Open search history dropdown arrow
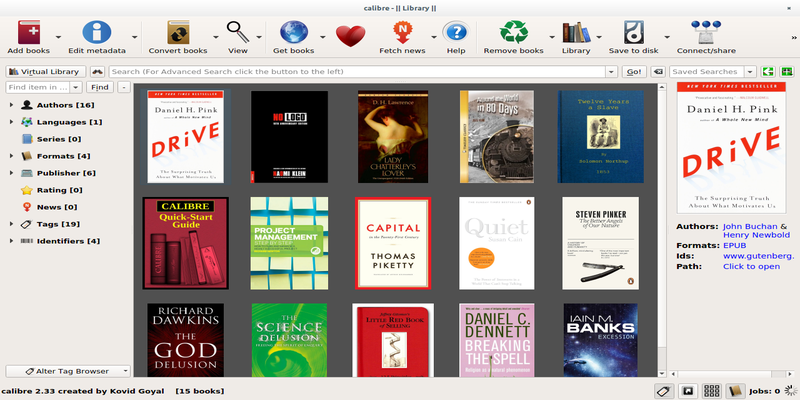This screenshot has height=400, width=800. coord(612,72)
